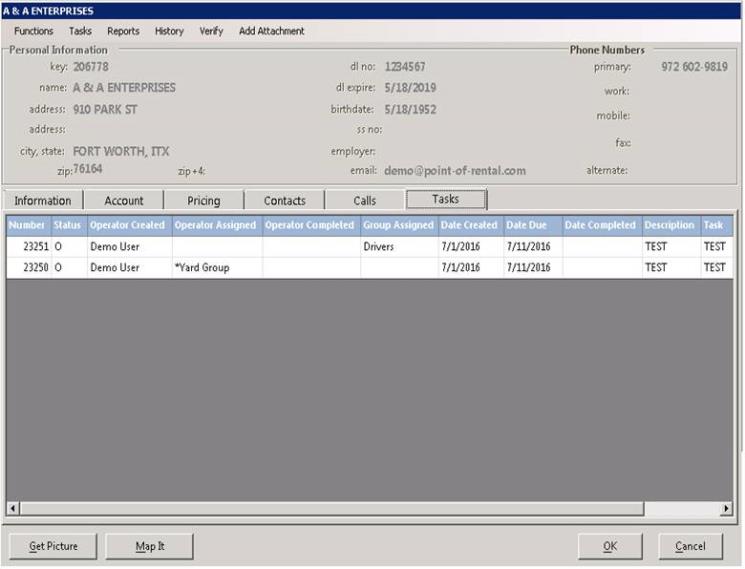The width and height of the screenshot is (745, 569).
Task: Go to the Calls tab
Action: pos(365,200)
